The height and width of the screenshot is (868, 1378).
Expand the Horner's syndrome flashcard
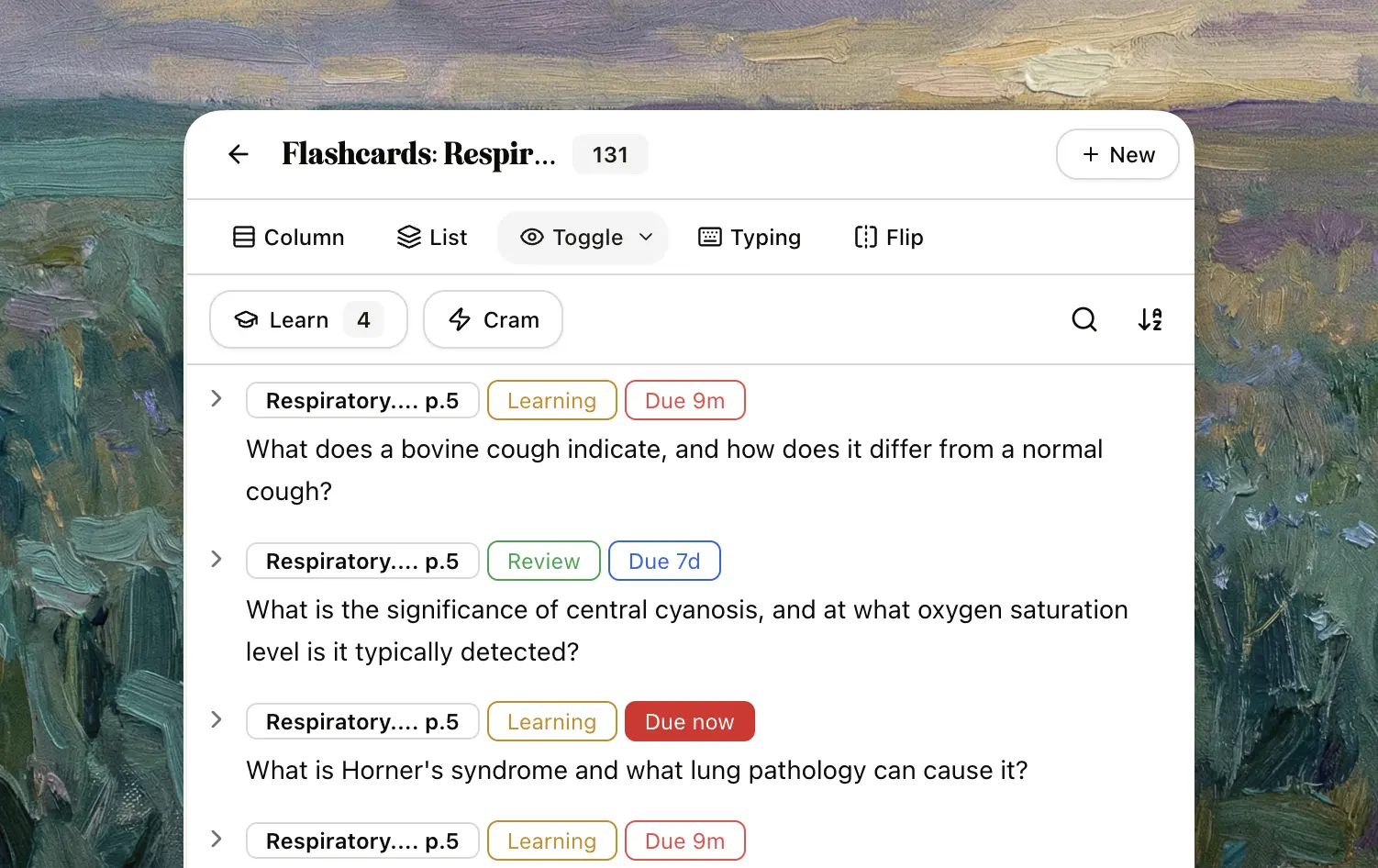(x=217, y=719)
